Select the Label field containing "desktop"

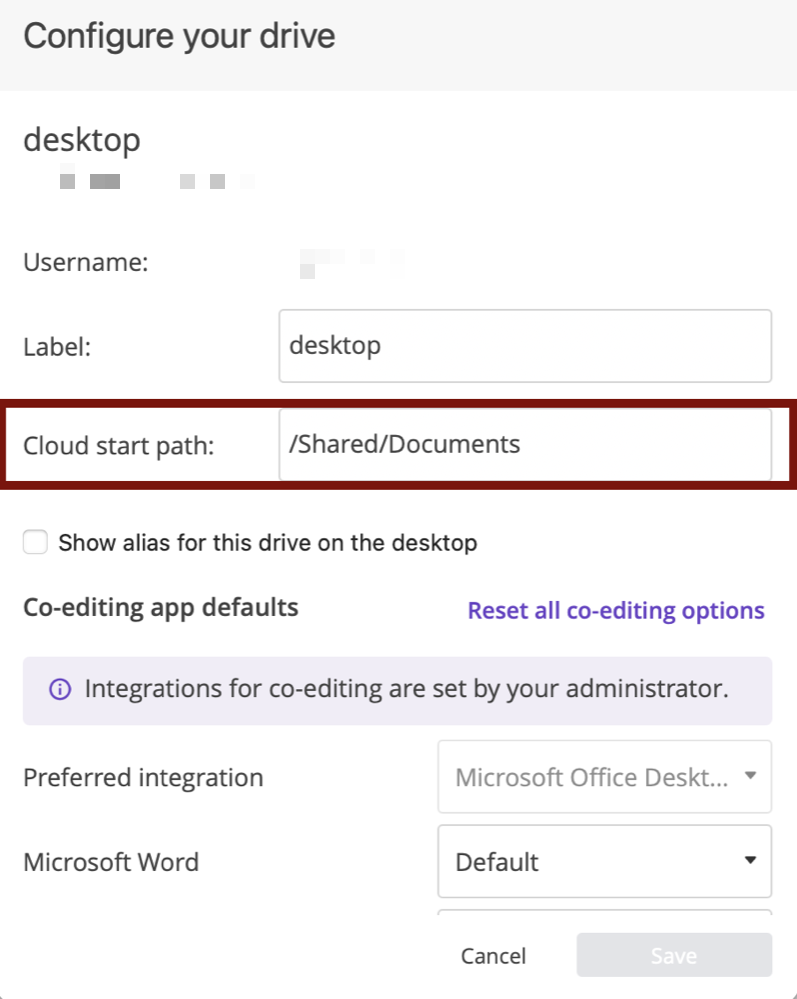[525, 345]
